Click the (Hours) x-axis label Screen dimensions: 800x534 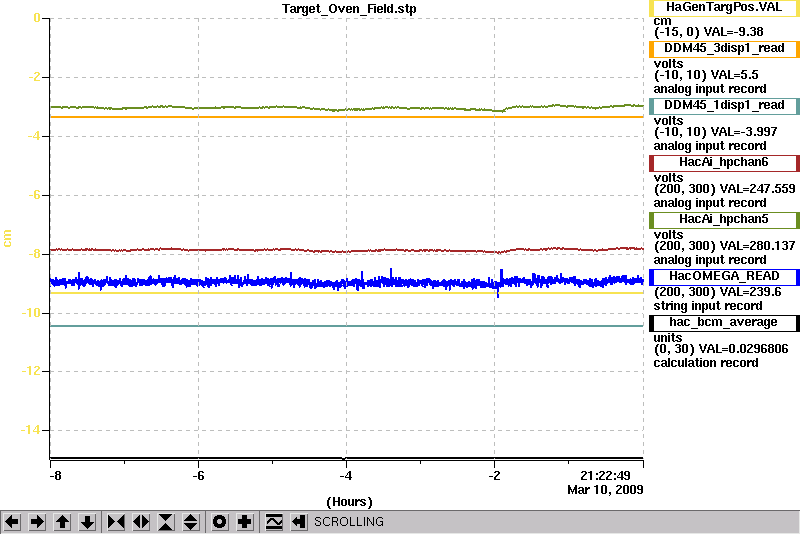click(x=349, y=502)
